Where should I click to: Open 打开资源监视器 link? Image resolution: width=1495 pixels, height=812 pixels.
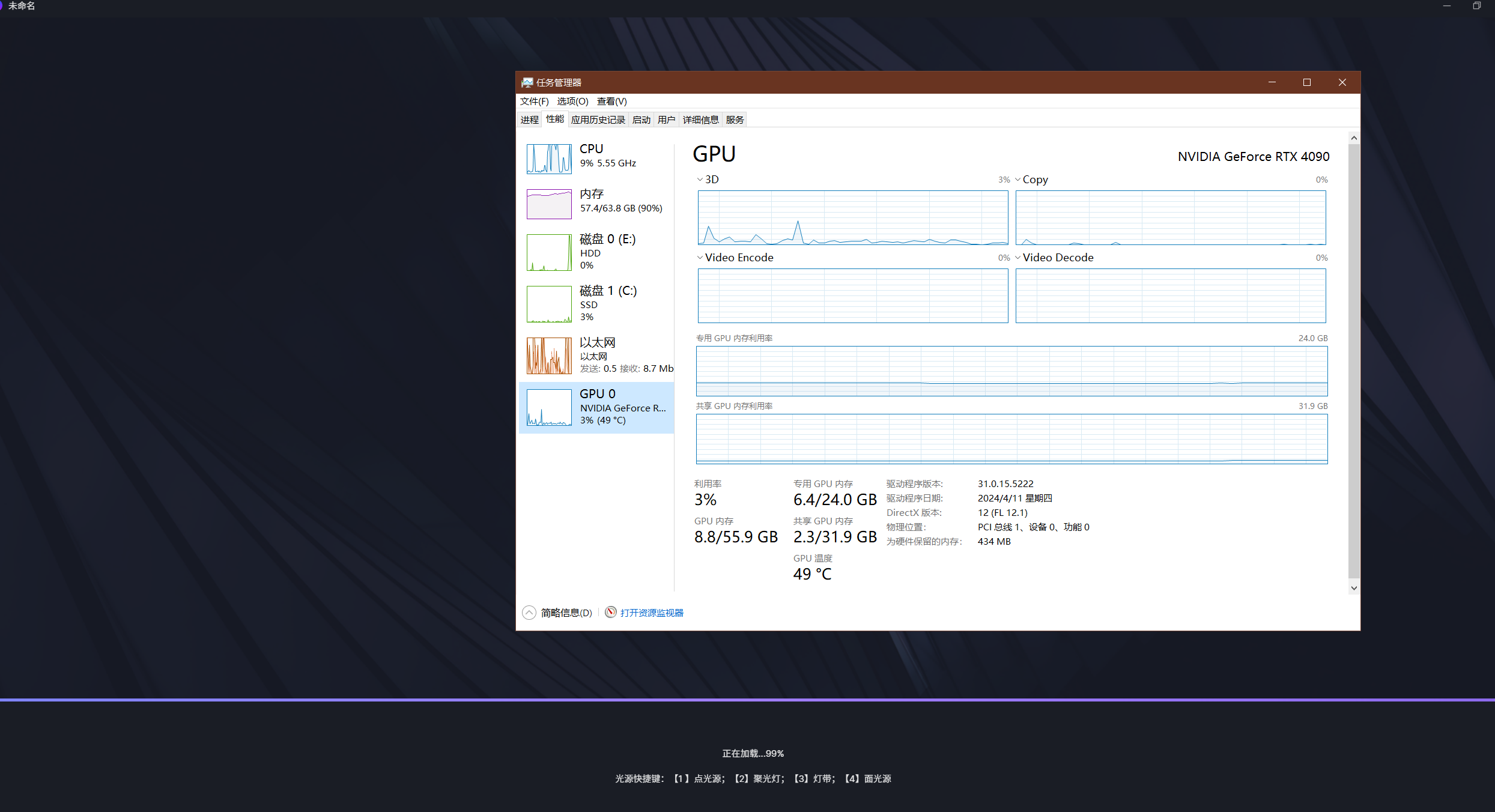tap(652, 613)
